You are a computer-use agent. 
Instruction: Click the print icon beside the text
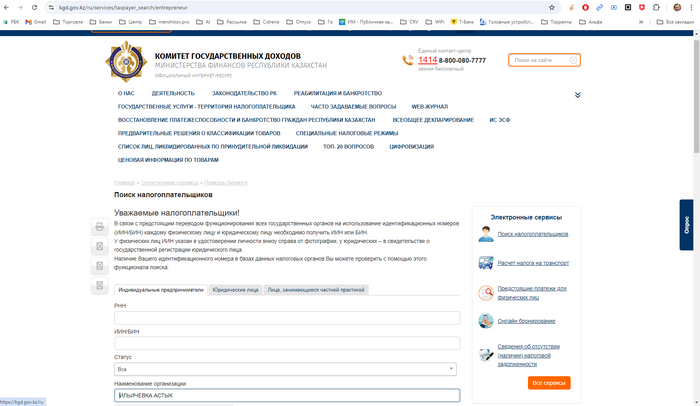point(100,227)
